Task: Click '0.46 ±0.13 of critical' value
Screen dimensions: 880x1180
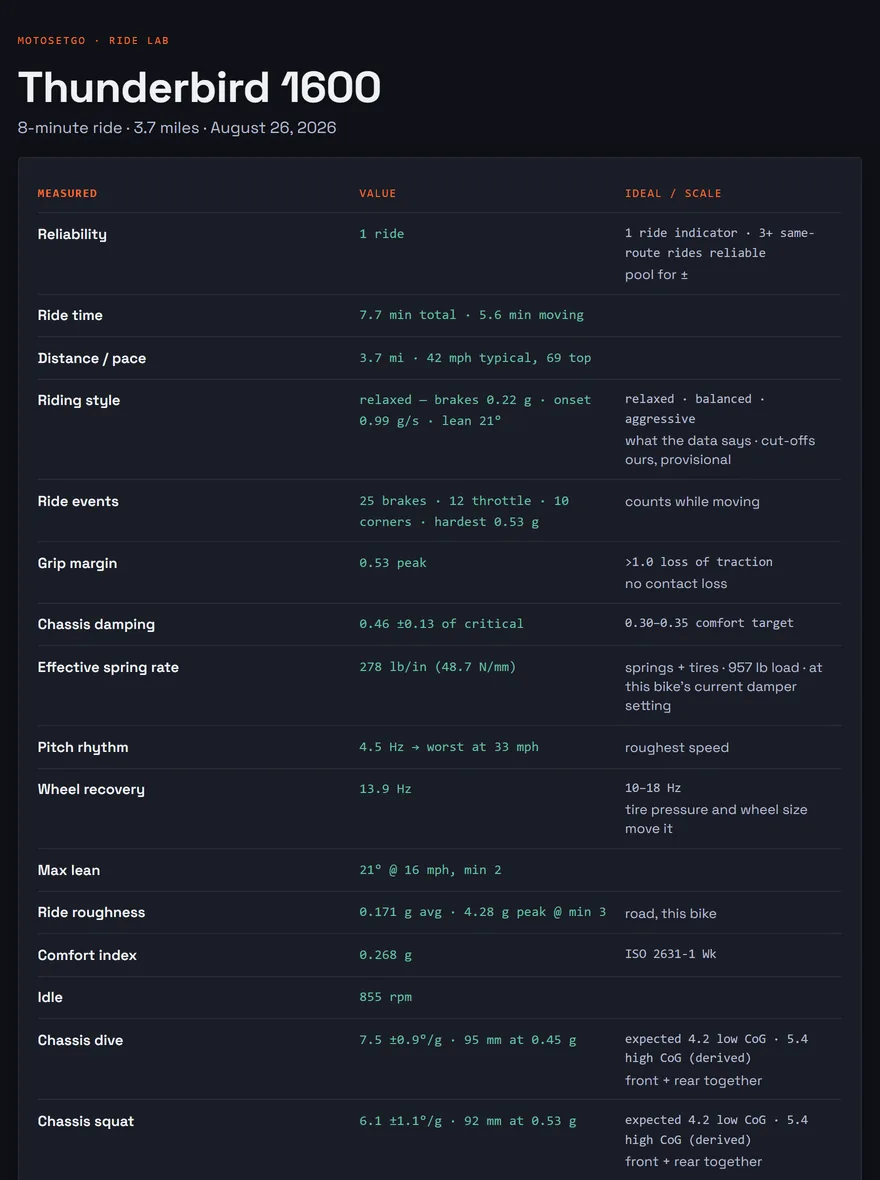Action: pos(441,624)
